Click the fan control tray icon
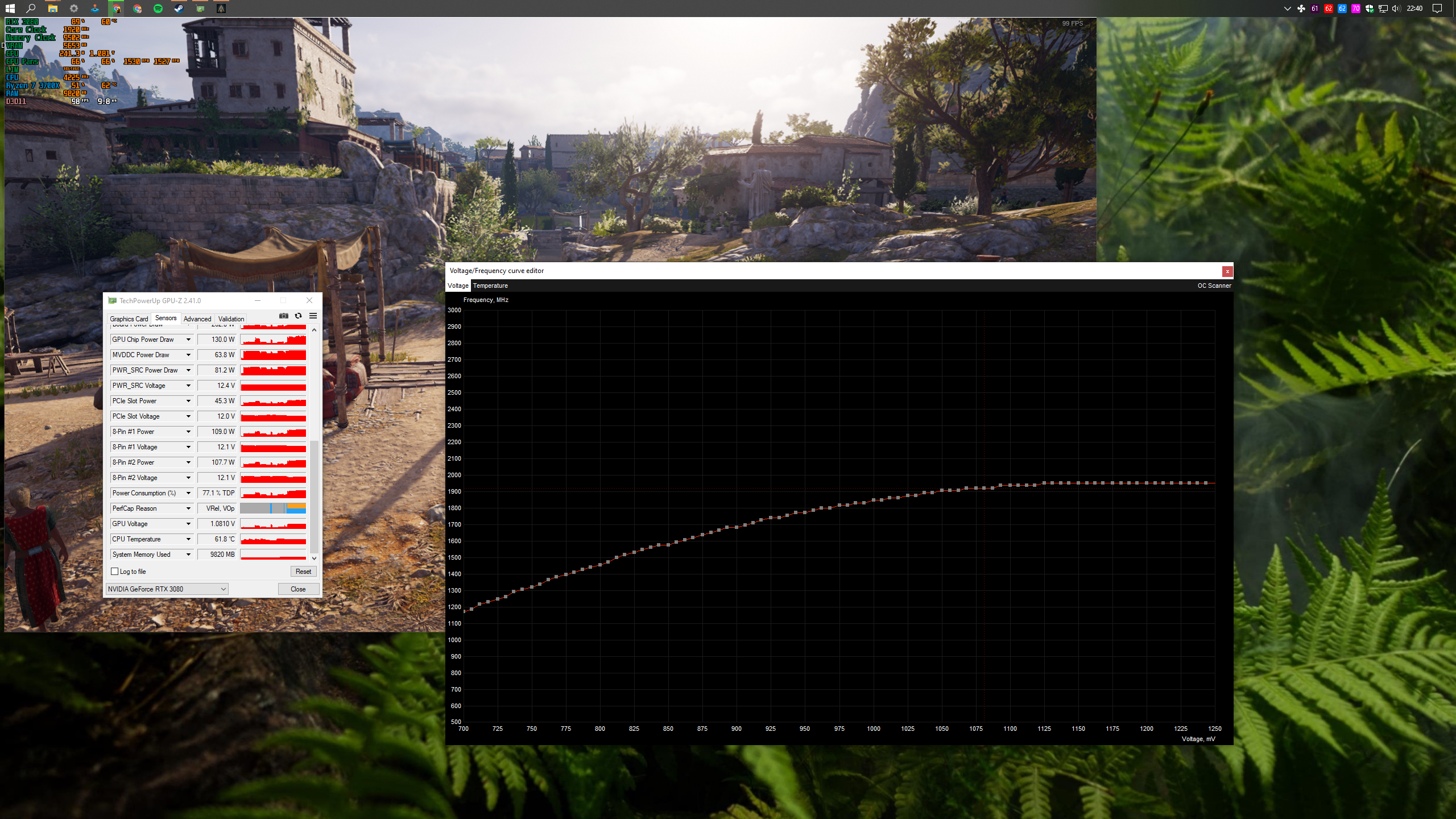Image resolution: width=1456 pixels, height=819 pixels. [x=1301, y=9]
